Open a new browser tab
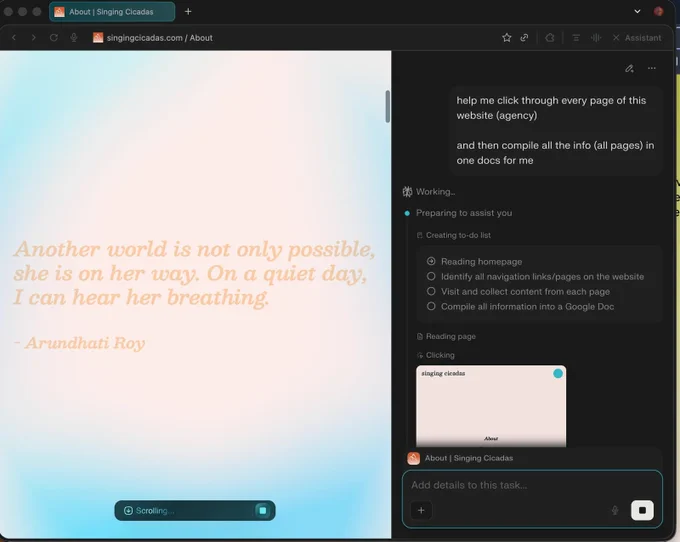Screen dimensions: 680x542 tap(188, 12)
